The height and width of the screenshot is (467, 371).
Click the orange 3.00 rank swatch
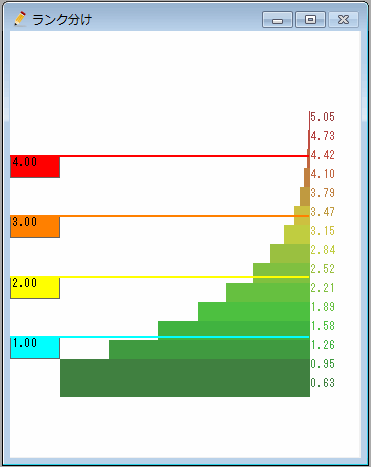pos(35,227)
